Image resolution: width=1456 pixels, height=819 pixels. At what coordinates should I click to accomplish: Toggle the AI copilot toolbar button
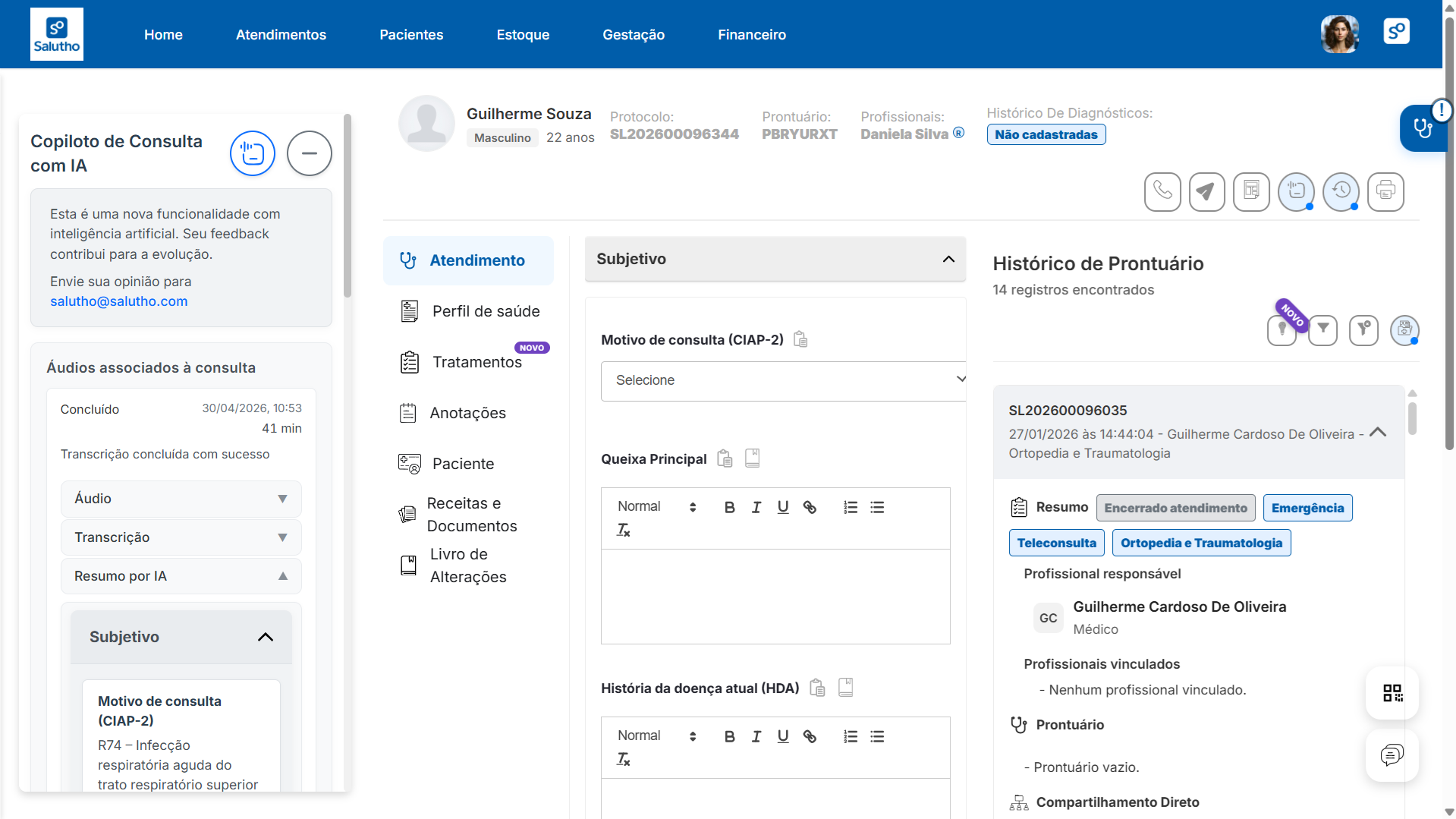(1296, 191)
